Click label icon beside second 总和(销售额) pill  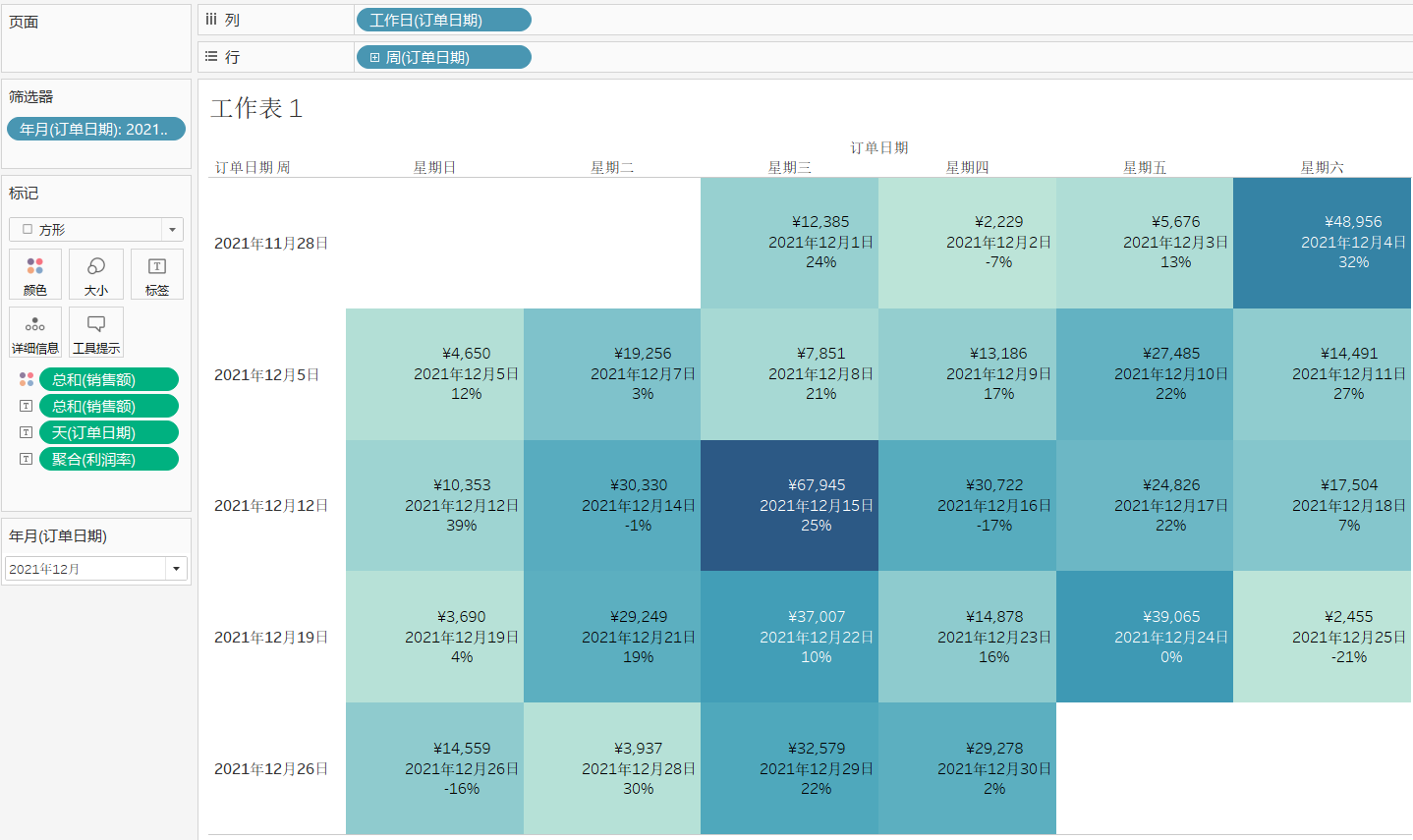(x=27, y=406)
